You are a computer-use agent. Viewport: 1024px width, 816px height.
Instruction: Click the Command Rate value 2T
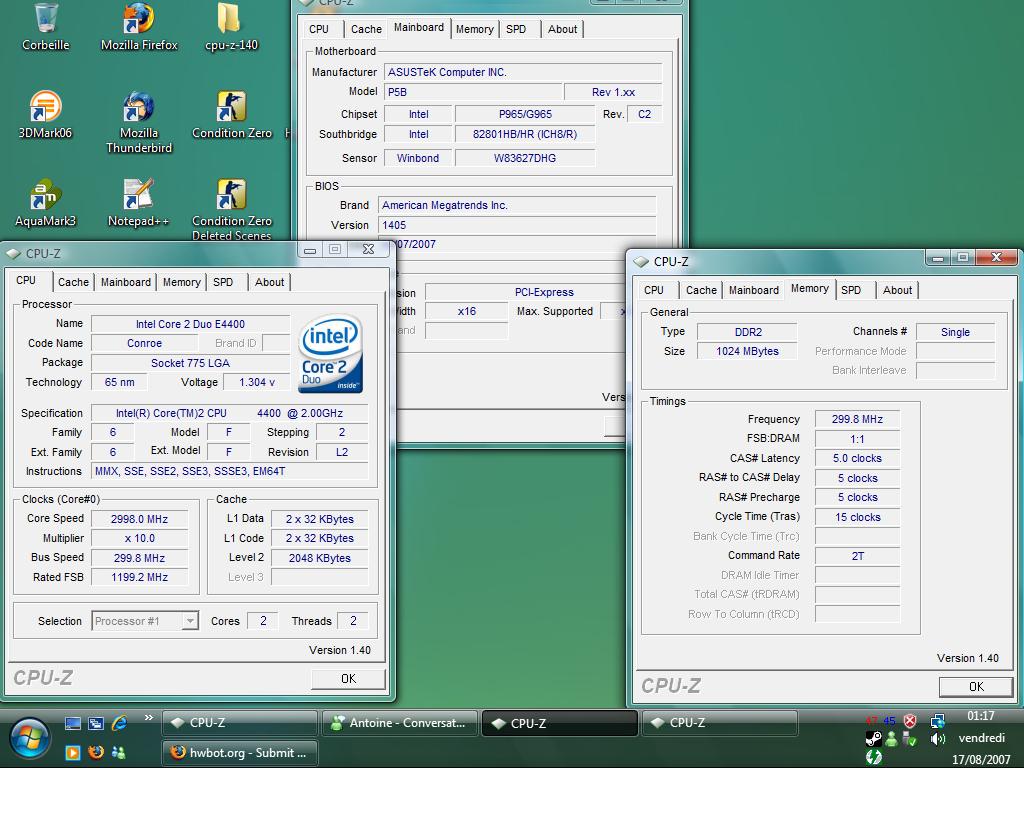click(x=857, y=556)
